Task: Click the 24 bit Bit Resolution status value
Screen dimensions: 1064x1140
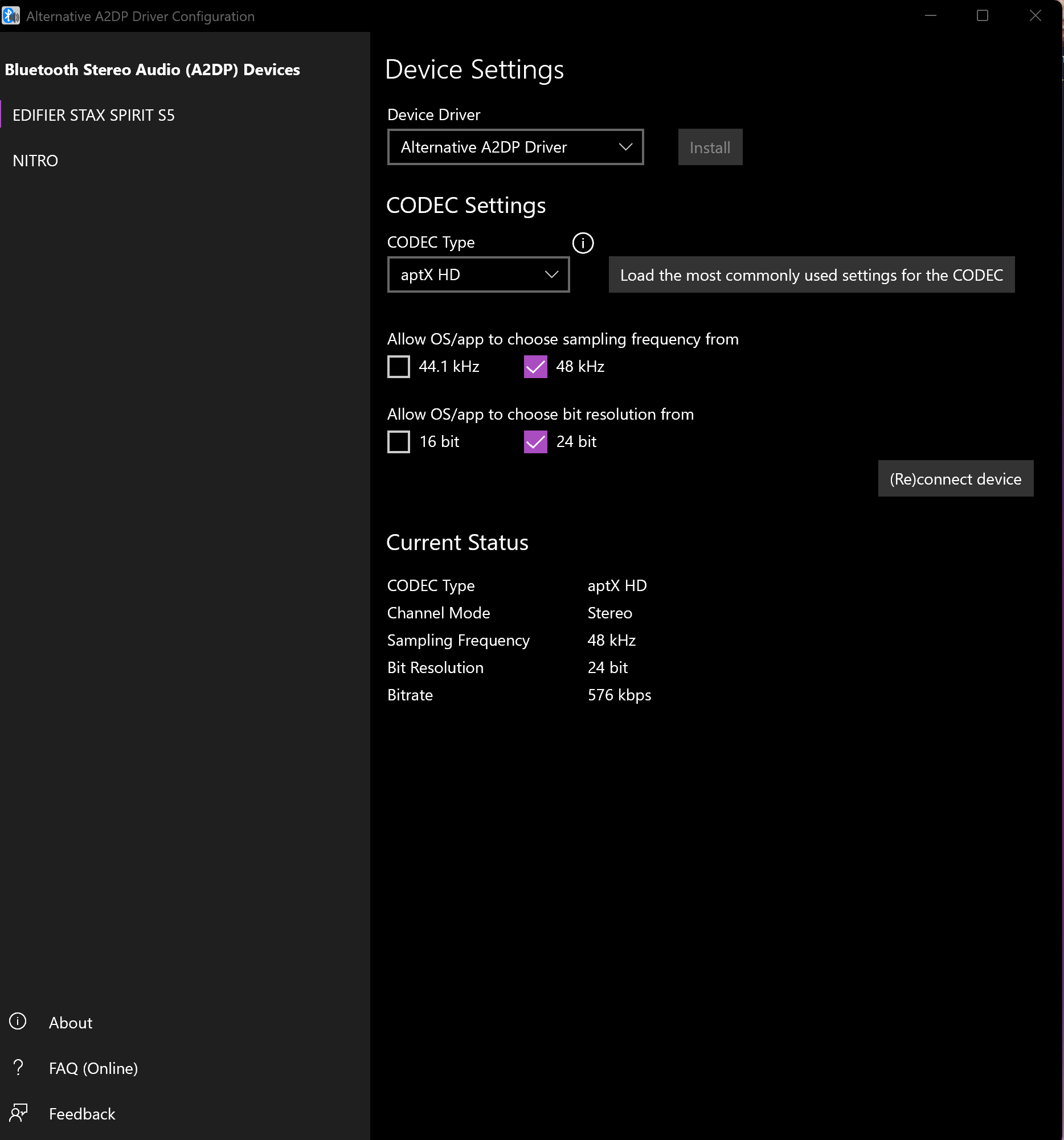Action: [607, 667]
